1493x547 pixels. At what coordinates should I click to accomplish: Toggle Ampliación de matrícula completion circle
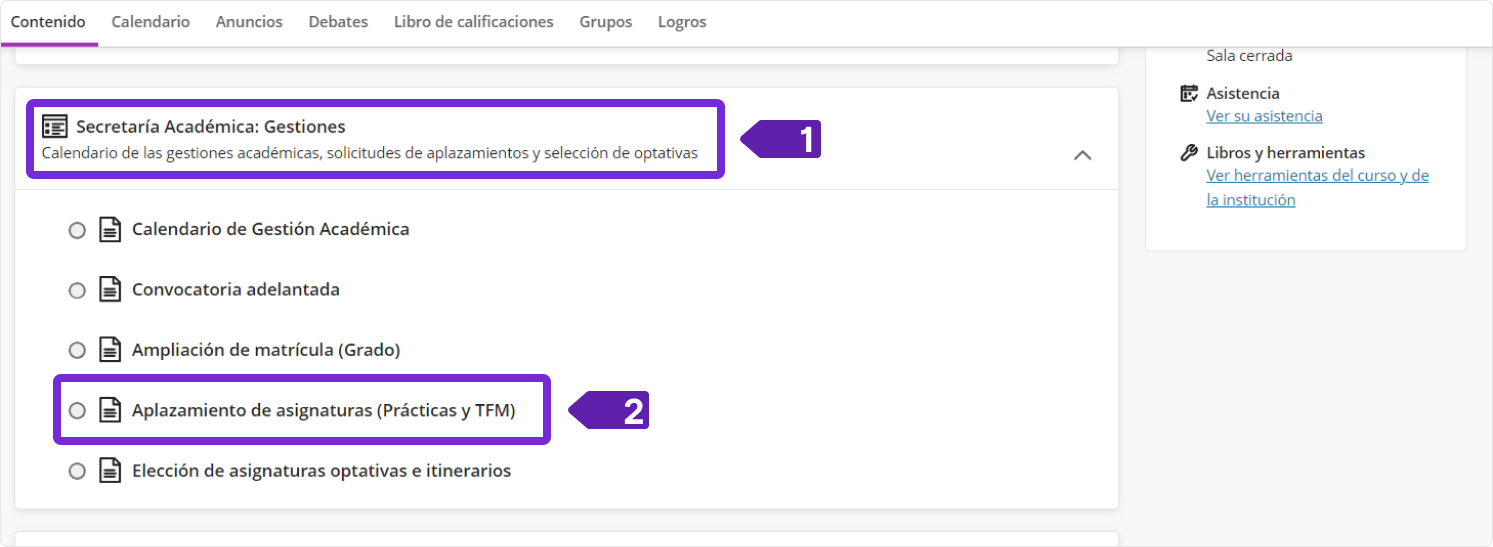tap(77, 351)
